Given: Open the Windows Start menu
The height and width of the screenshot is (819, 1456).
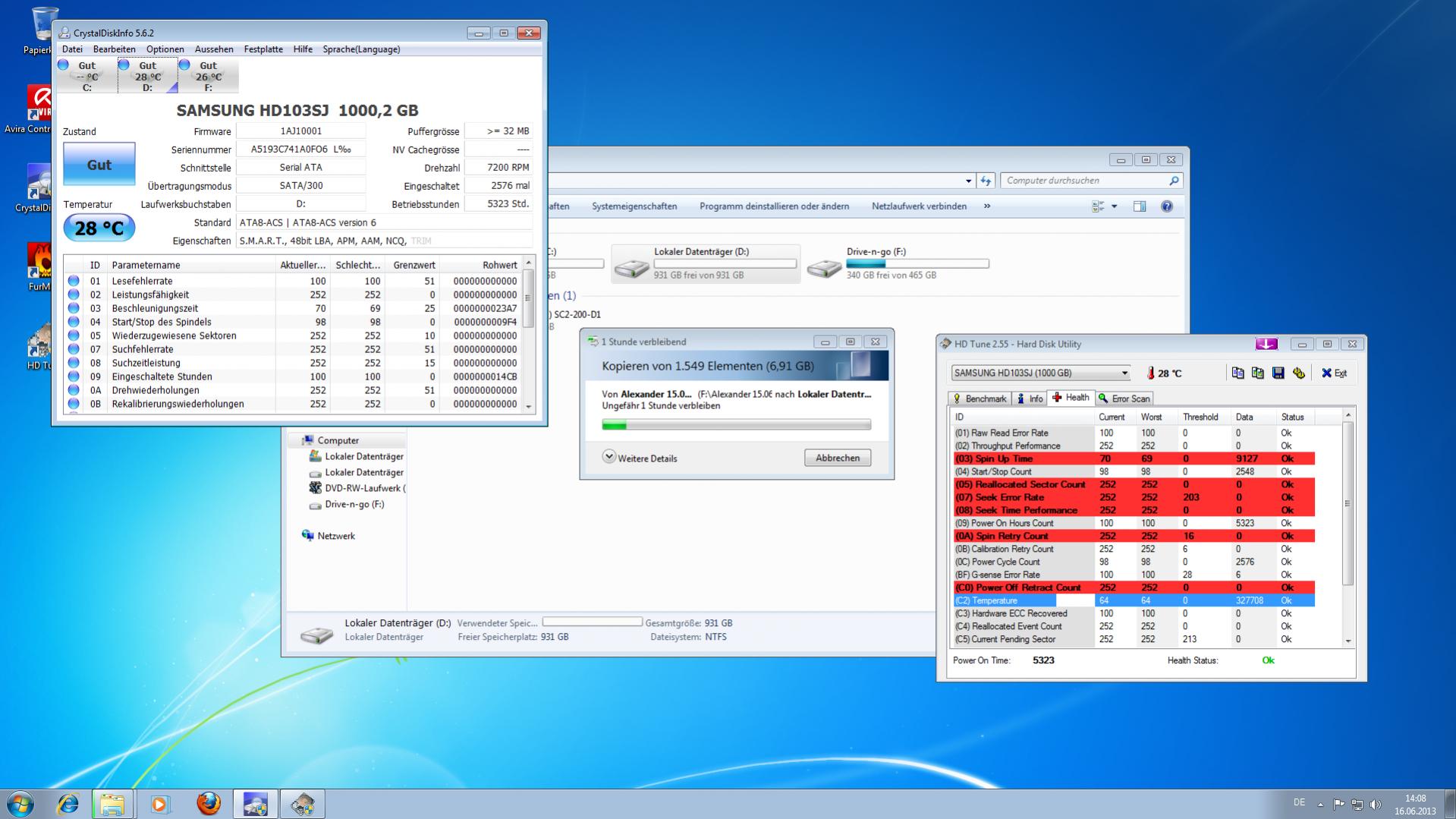Looking at the screenshot, I should (20, 804).
